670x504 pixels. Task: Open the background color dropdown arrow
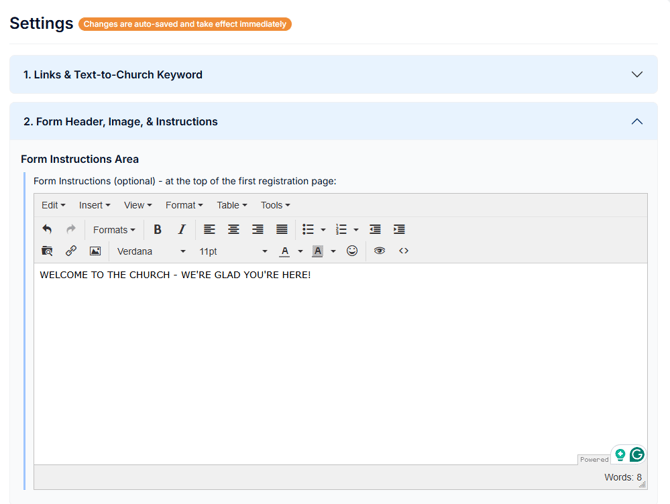[x=333, y=251]
